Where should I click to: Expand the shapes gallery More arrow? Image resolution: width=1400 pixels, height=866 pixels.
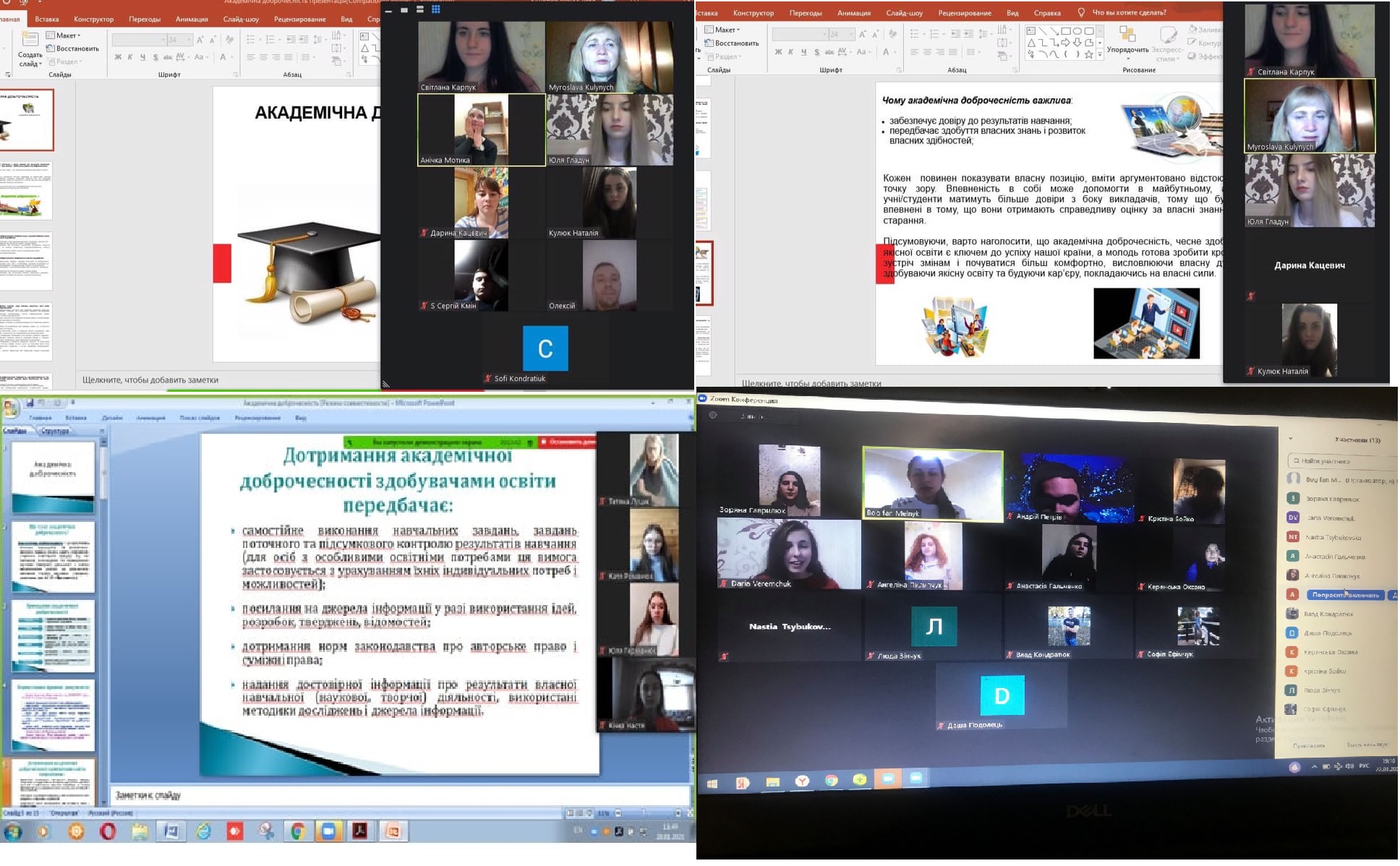tap(1100, 54)
